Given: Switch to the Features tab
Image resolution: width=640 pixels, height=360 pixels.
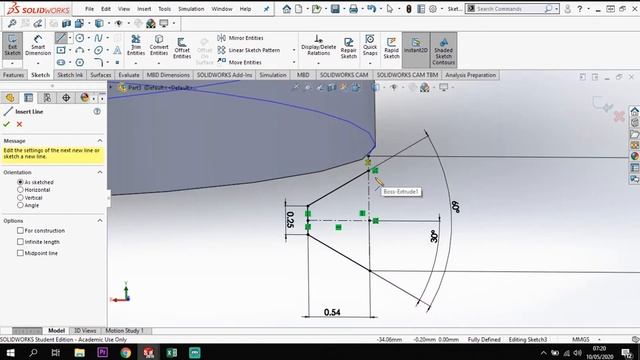Looking at the screenshot, I should 13,75.
